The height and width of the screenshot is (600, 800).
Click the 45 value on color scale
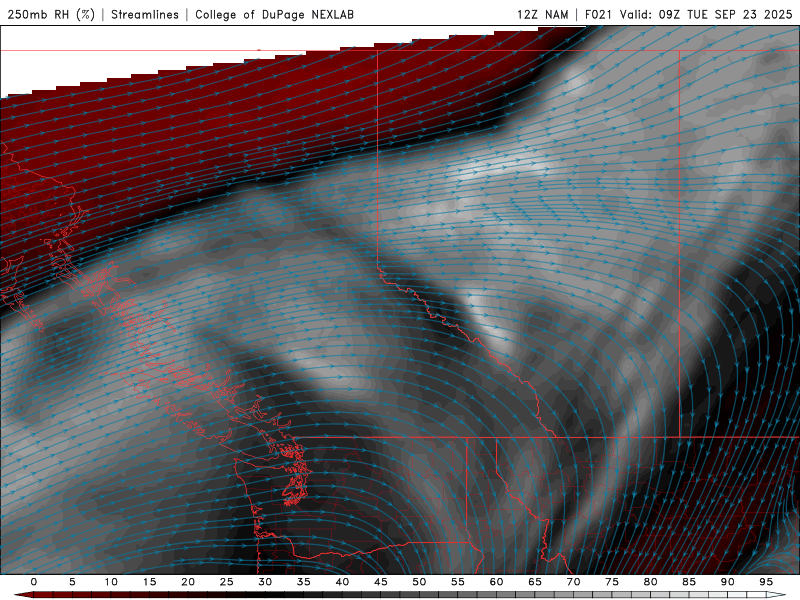click(x=381, y=582)
